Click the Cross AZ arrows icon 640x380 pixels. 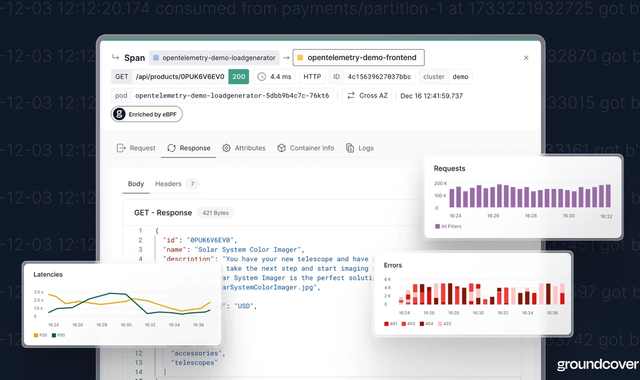351,96
